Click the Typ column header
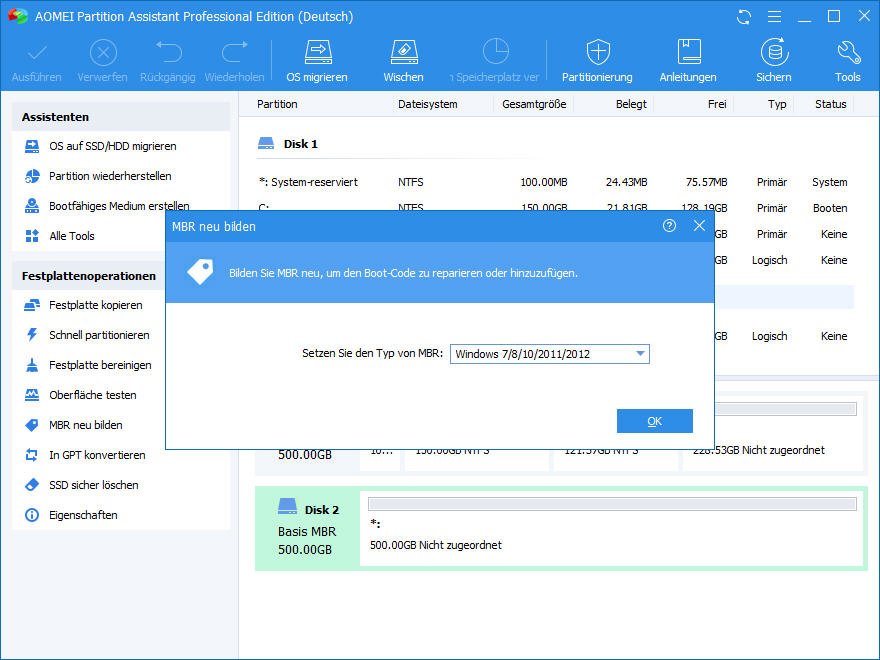This screenshot has height=660, width=880. coord(777,104)
